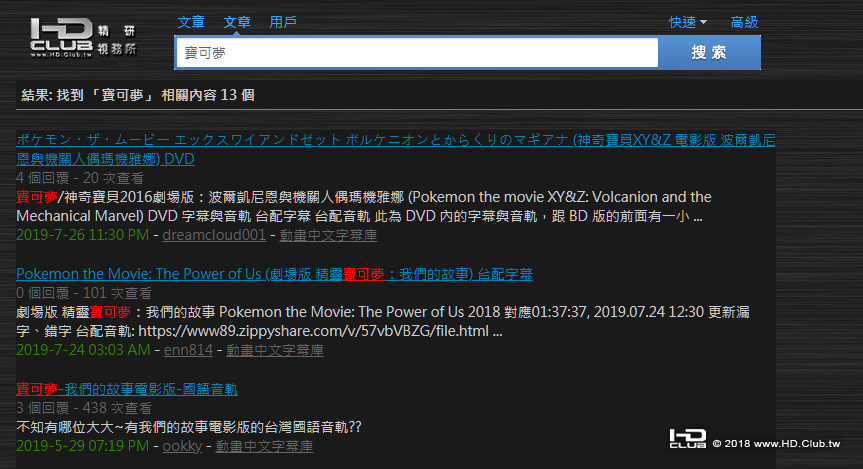Viewport: 863px width, 469px height.
Task: Focus the search field containing 寶可夢
Action: (x=417, y=53)
